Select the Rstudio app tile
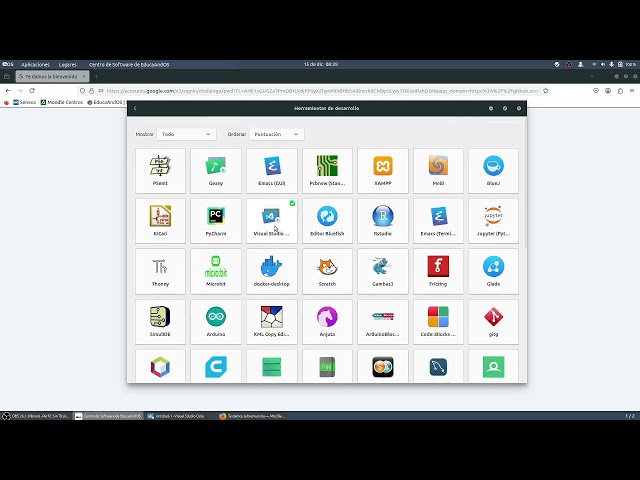The height and width of the screenshot is (480, 640). click(x=383, y=221)
